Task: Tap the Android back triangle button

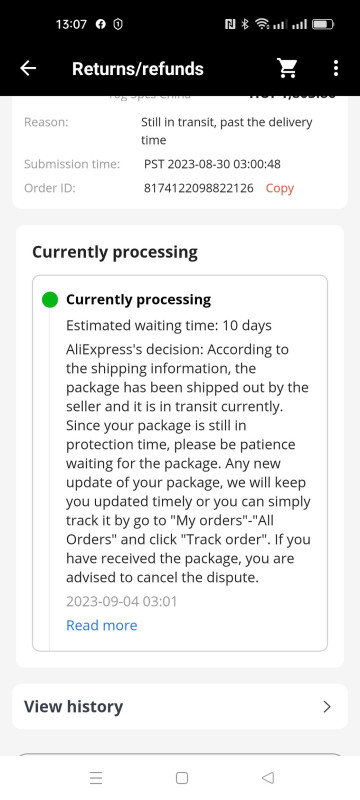Action: (268, 778)
